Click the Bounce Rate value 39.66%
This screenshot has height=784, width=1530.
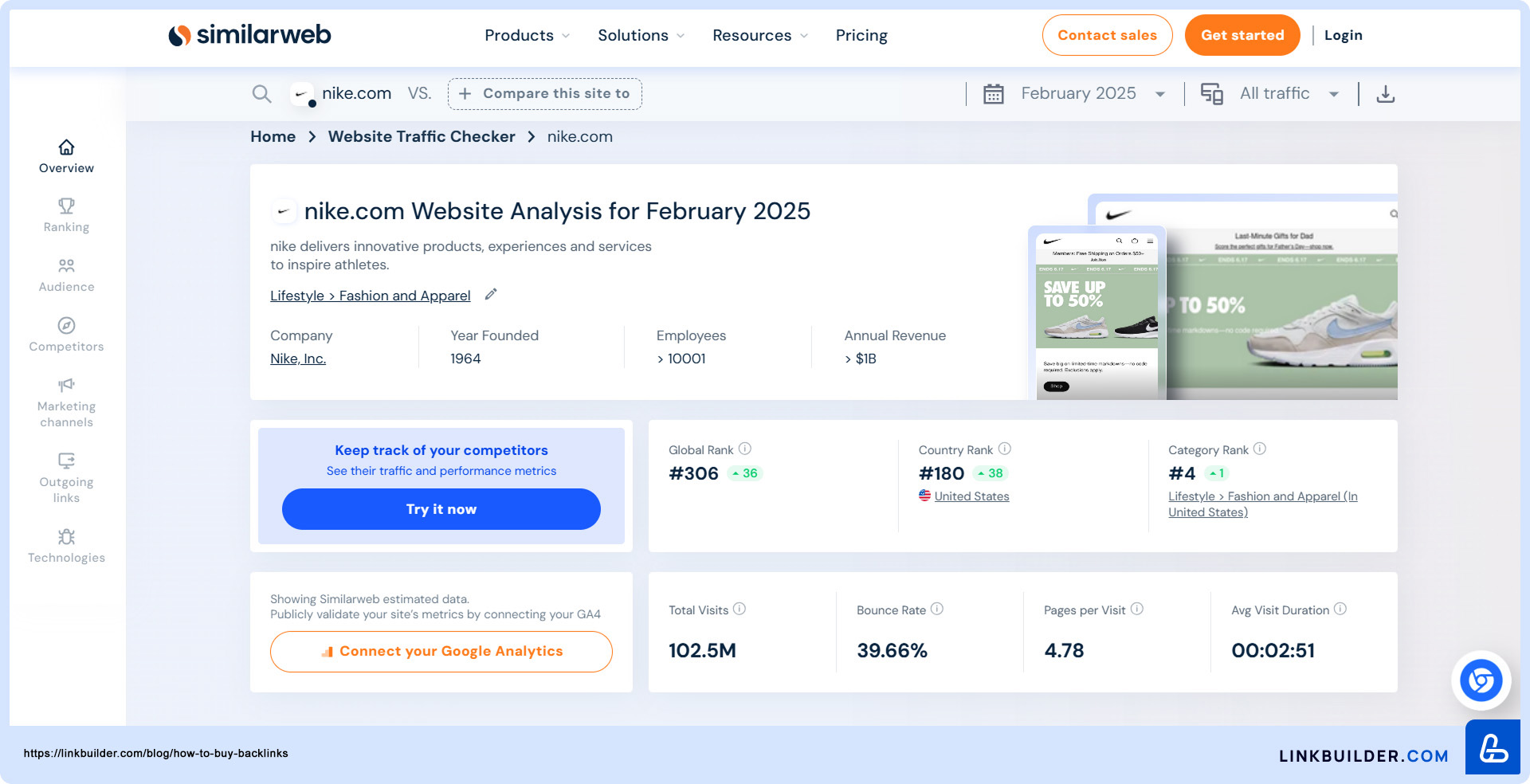892,651
